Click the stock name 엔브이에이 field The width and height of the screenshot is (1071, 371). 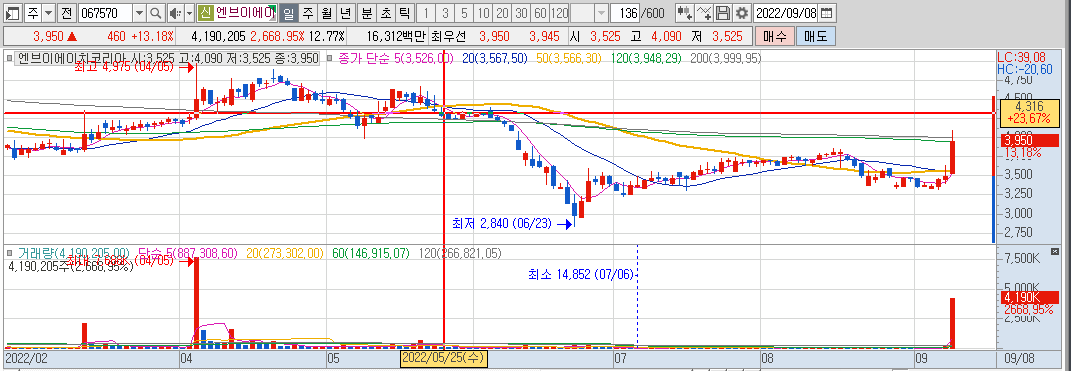(245, 12)
